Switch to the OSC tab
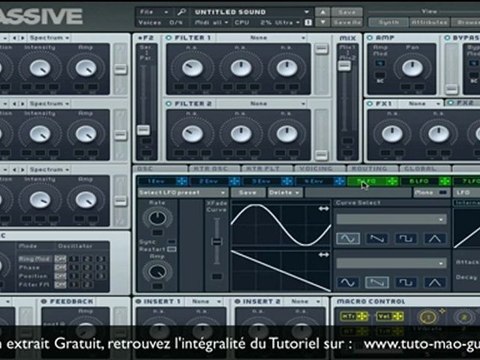The height and width of the screenshot is (360, 480). coord(160,168)
